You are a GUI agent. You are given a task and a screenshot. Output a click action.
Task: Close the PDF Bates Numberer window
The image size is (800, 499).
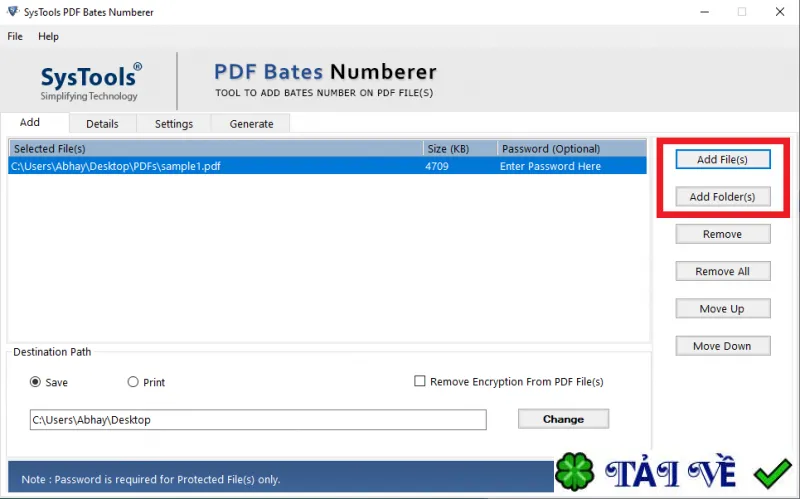(x=780, y=12)
